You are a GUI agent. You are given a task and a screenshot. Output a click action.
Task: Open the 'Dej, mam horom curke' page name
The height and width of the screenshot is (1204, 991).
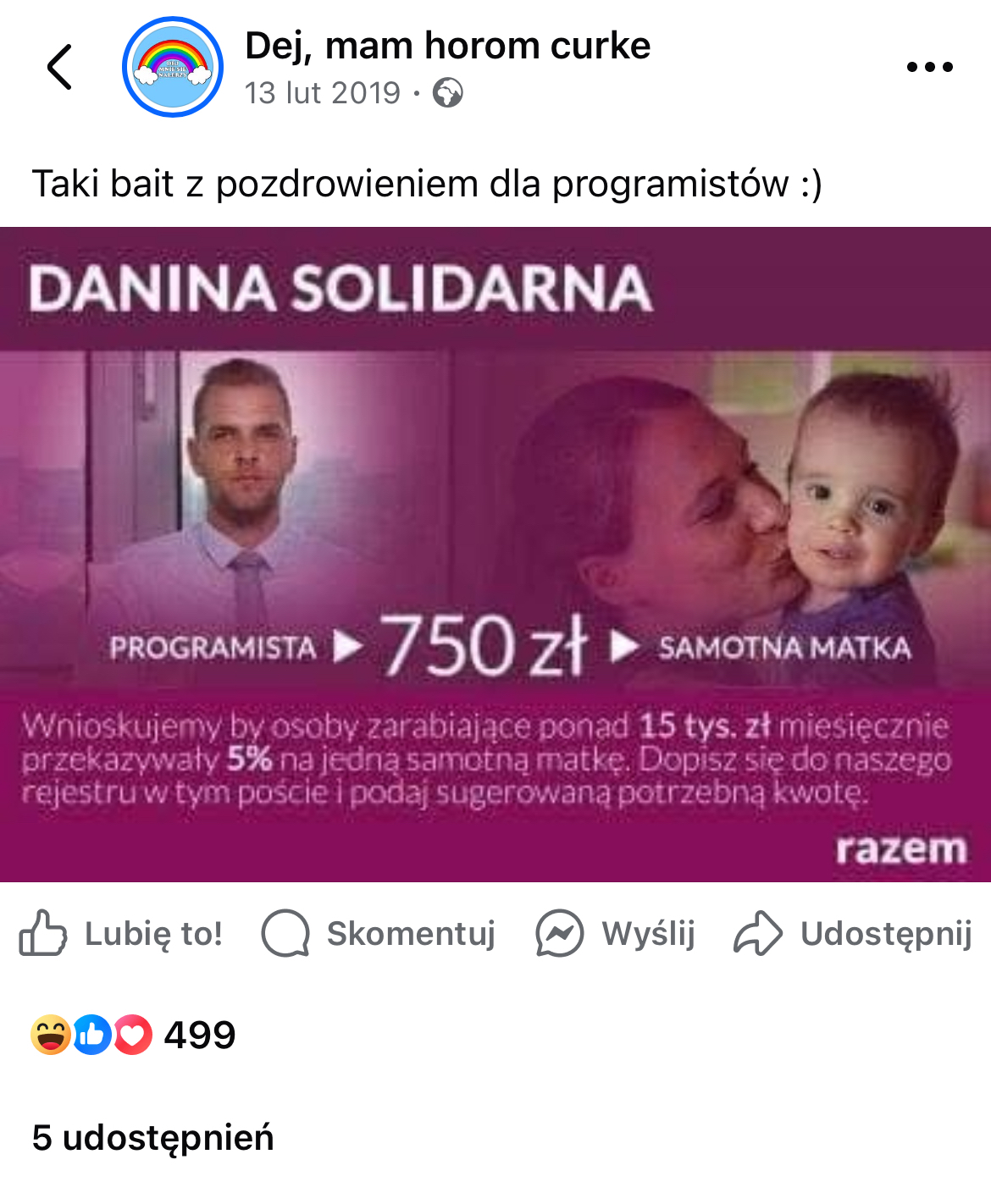(x=447, y=45)
